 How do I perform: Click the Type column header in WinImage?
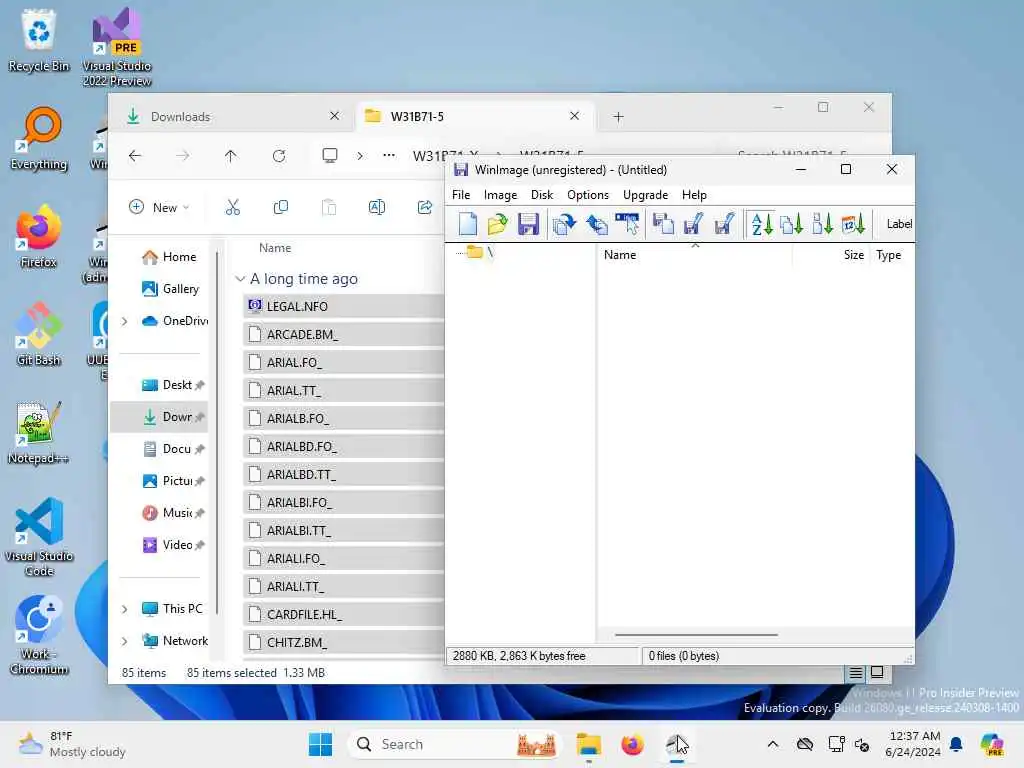click(x=891, y=255)
